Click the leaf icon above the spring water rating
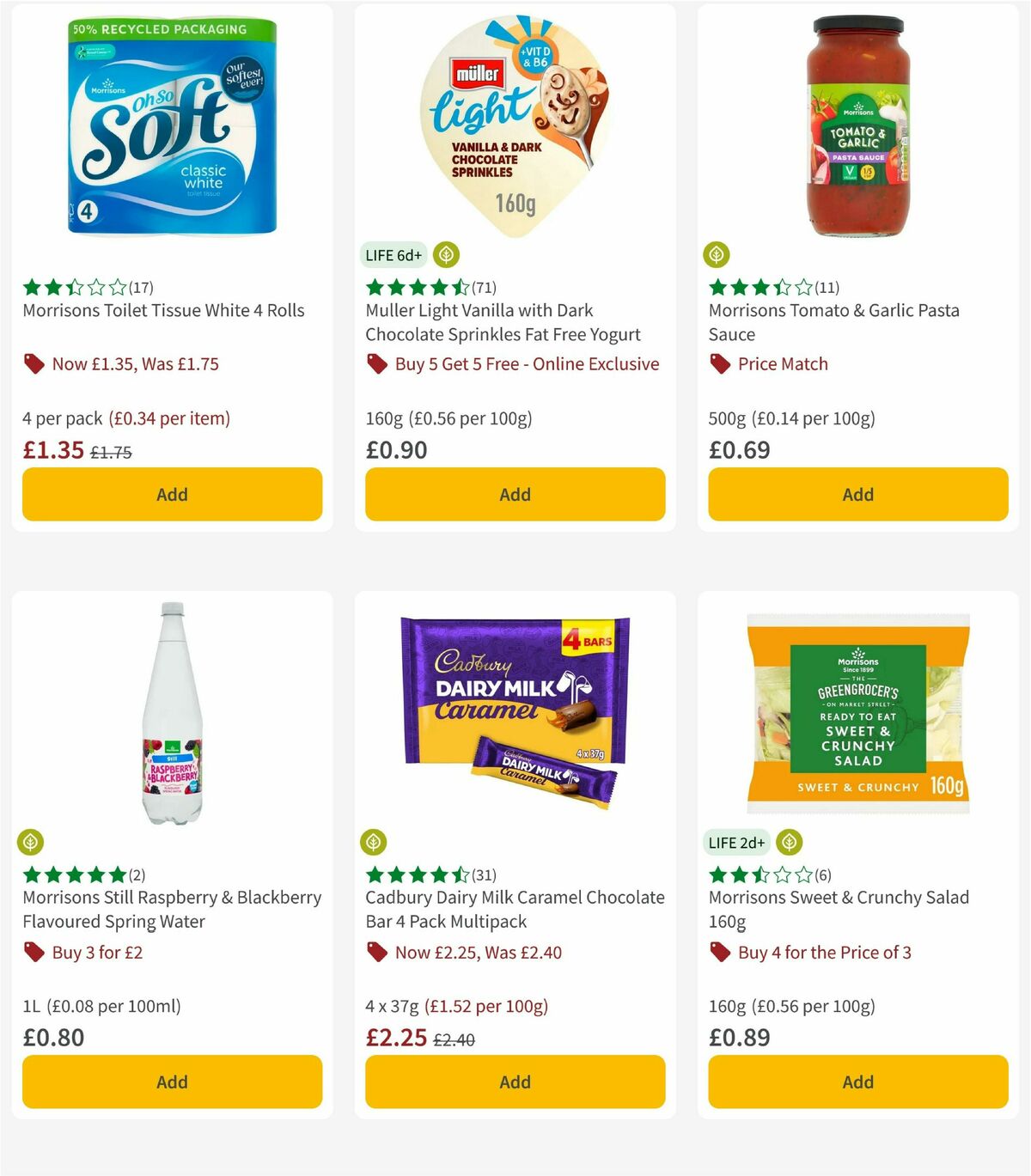This screenshot has height=1176, width=1031. 30,842
